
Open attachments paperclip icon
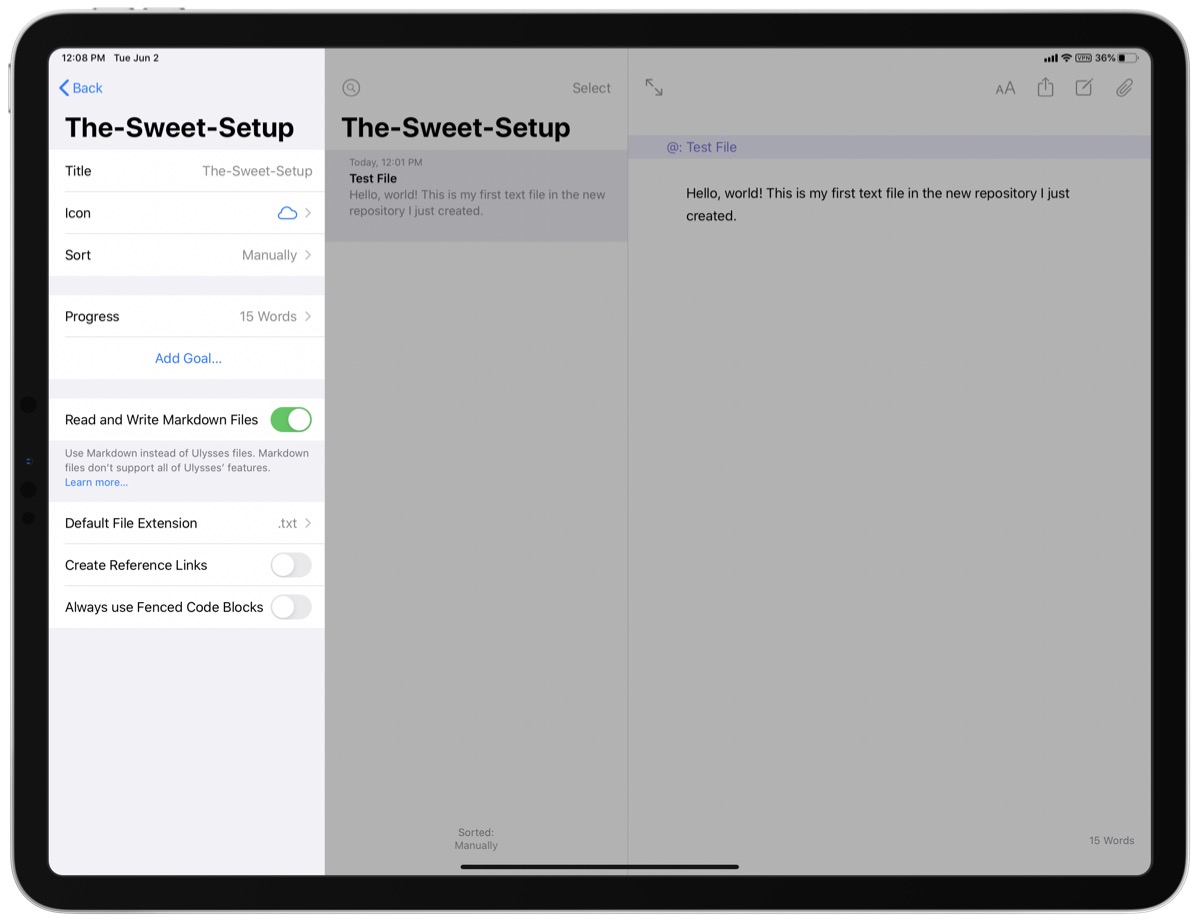pos(1125,88)
